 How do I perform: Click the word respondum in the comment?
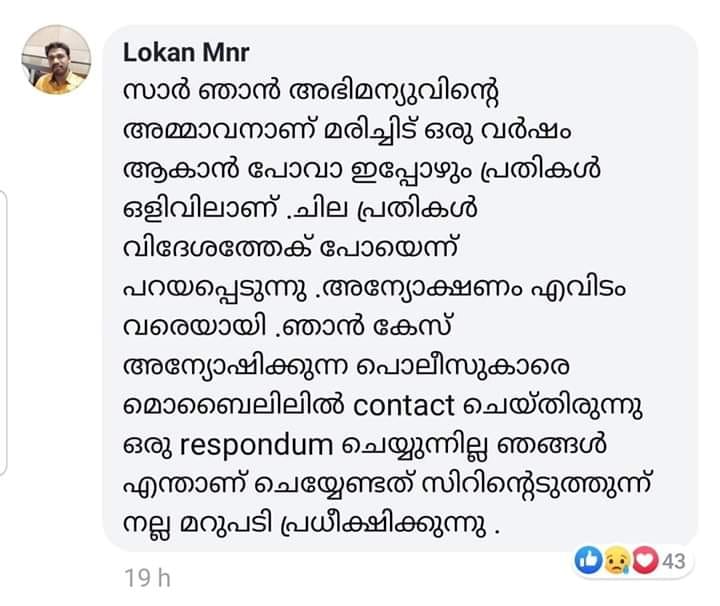coord(256,446)
